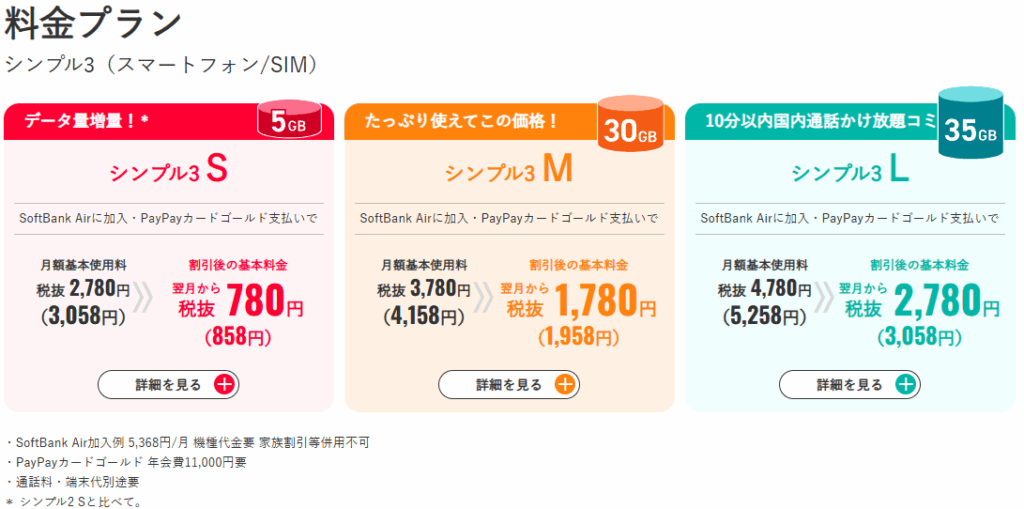Click the red 5GB data cylinder icon
1024x509 pixels.
pos(289,121)
